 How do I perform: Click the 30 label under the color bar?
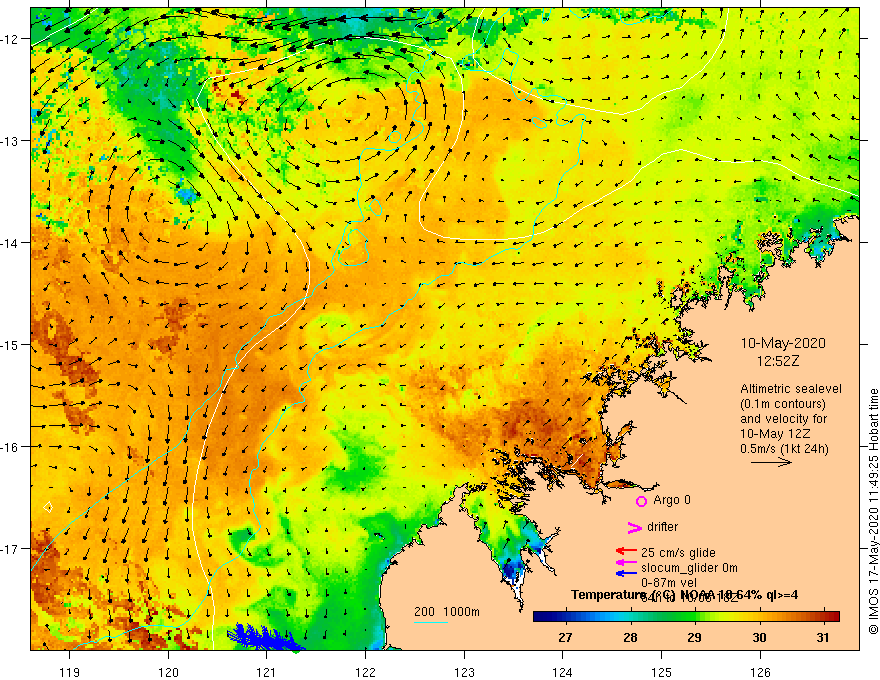[x=759, y=637]
